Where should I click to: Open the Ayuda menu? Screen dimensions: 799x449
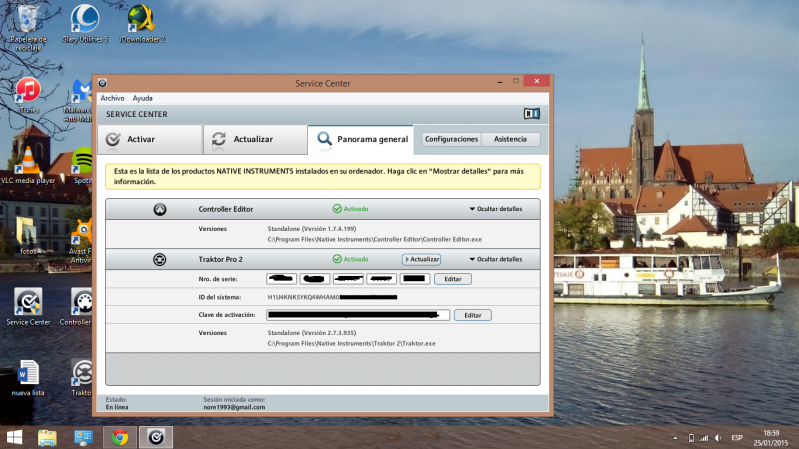(143, 98)
